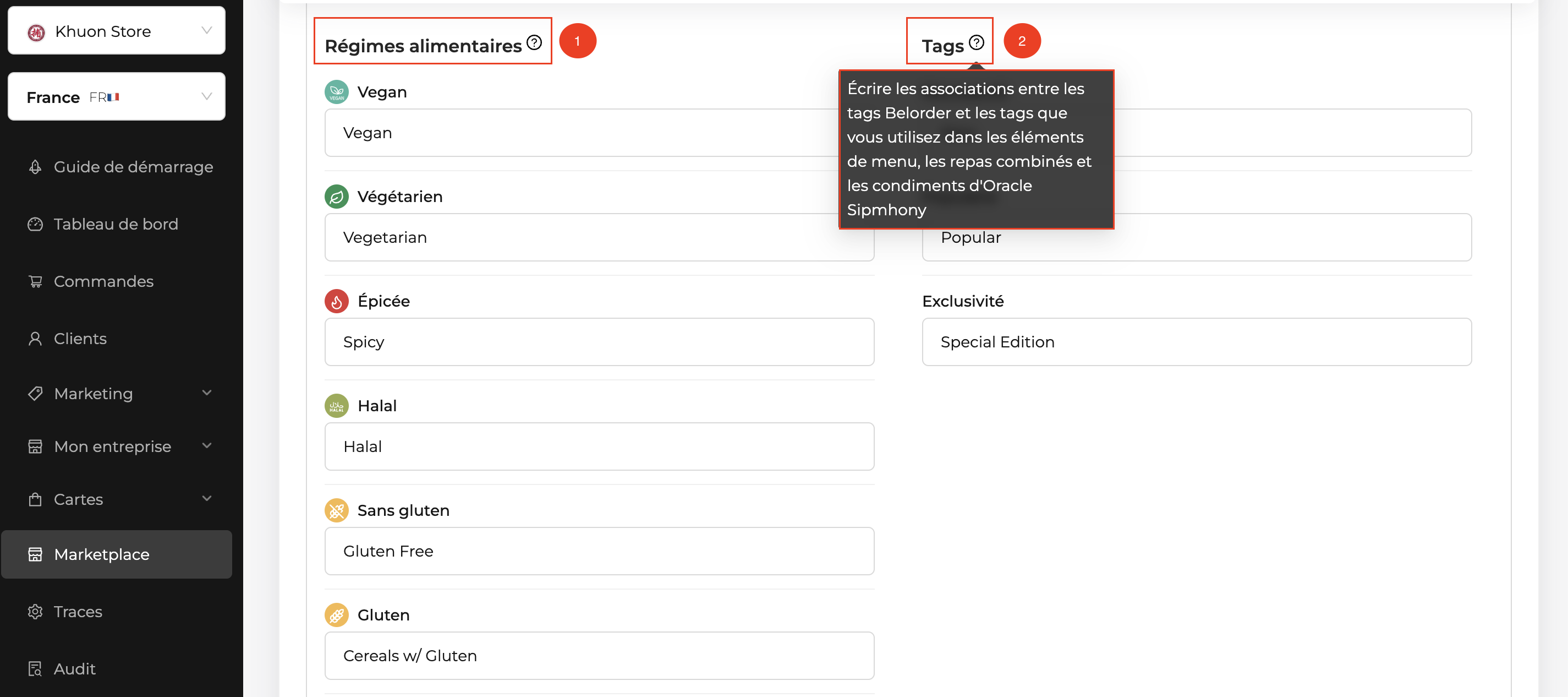Expand the Cartes submenu chevron
The width and height of the screenshot is (1568, 697).
coord(207,498)
